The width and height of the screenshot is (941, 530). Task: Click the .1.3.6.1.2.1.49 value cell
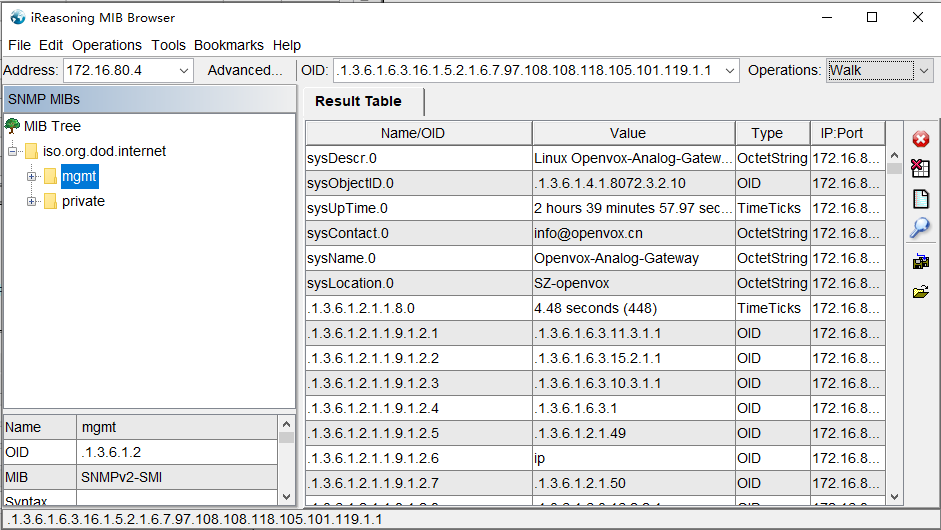tap(634, 433)
